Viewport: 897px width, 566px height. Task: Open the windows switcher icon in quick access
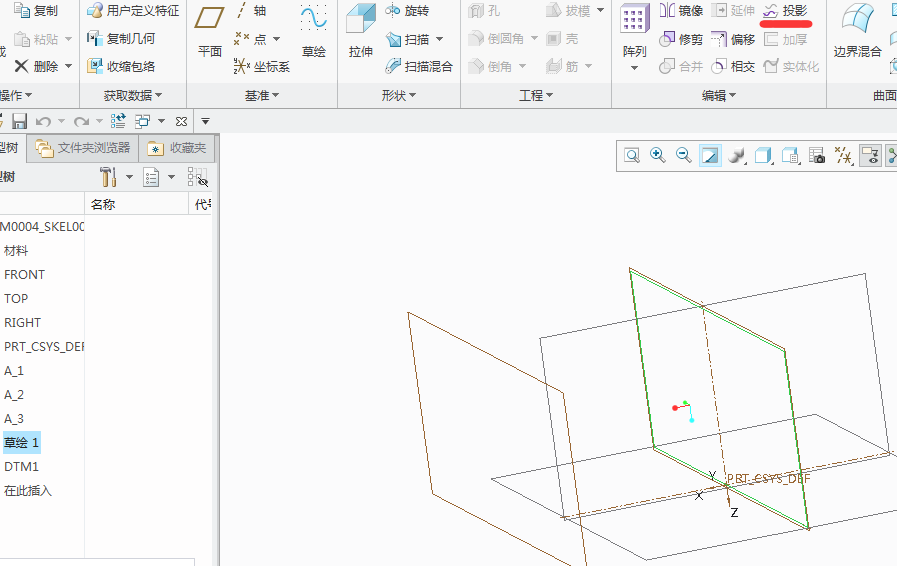142,121
